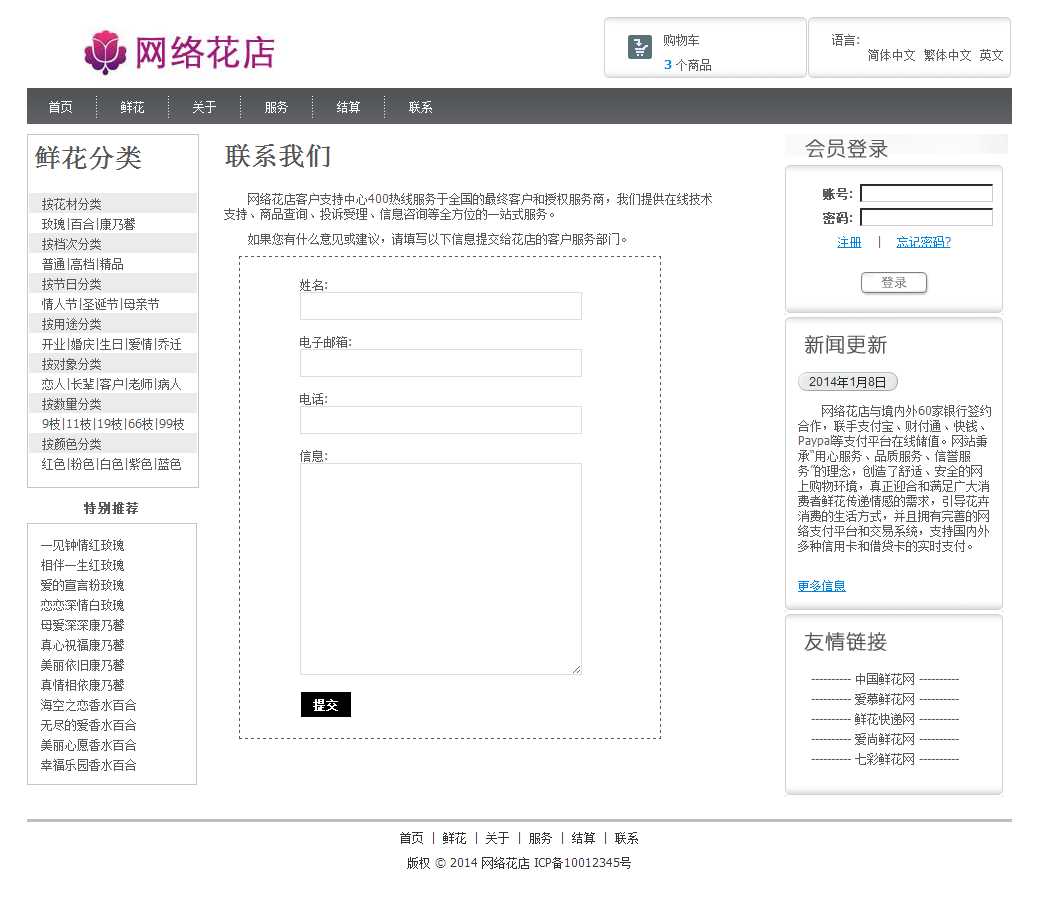
Task: Switch language to 繁体中文
Action: [x=947, y=56]
